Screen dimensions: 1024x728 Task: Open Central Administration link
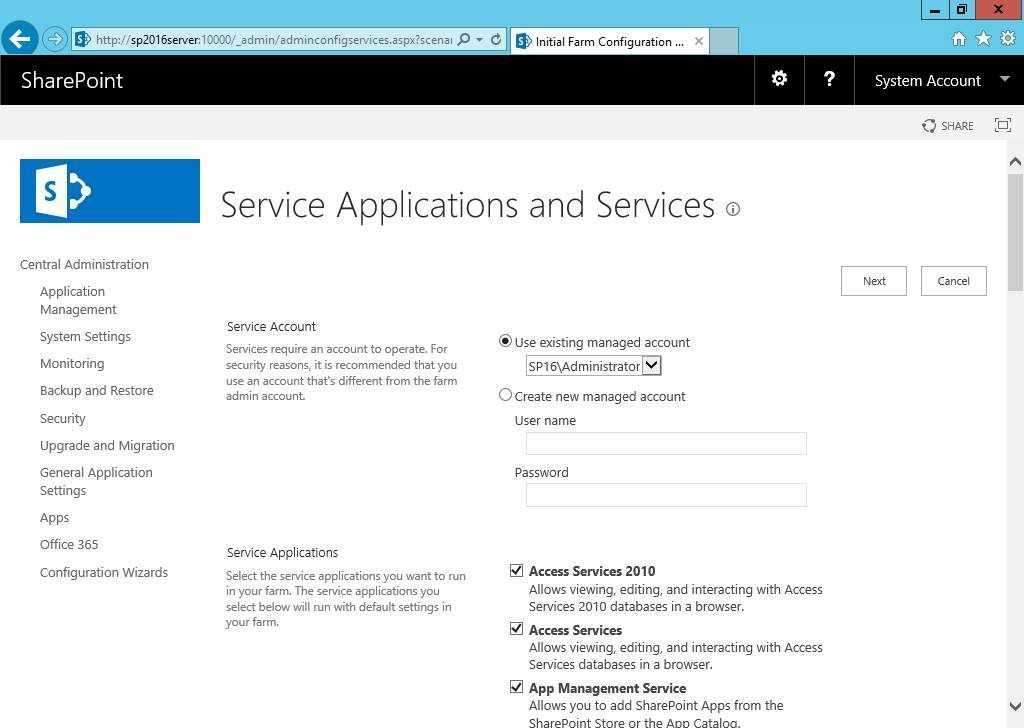coord(84,264)
